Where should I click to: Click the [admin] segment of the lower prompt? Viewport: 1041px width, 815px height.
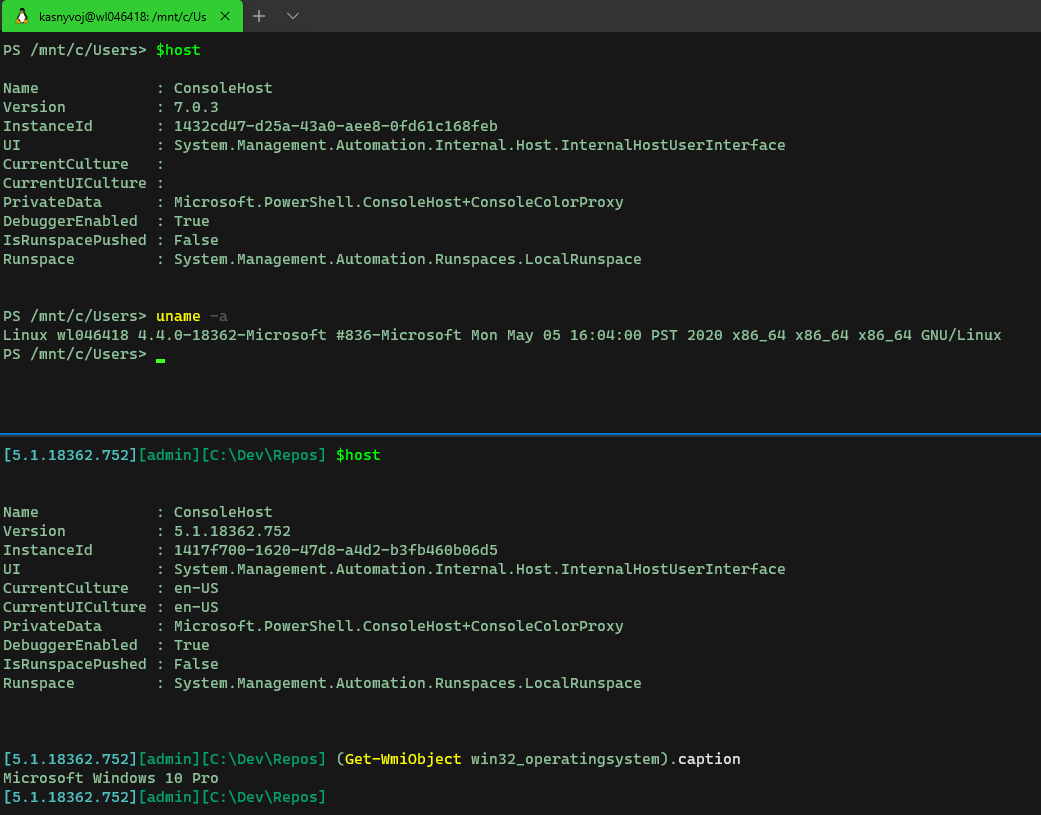click(170, 454)
